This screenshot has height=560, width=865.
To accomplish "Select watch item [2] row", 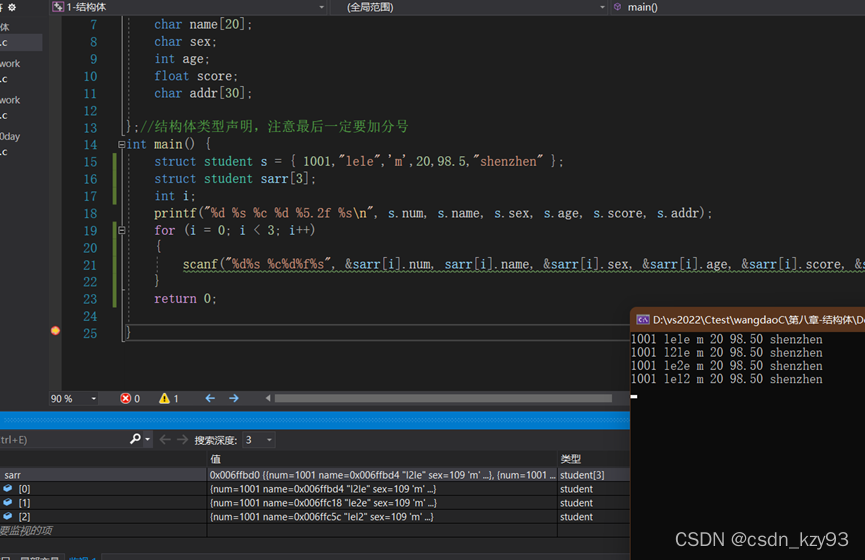I will point(314,516).
